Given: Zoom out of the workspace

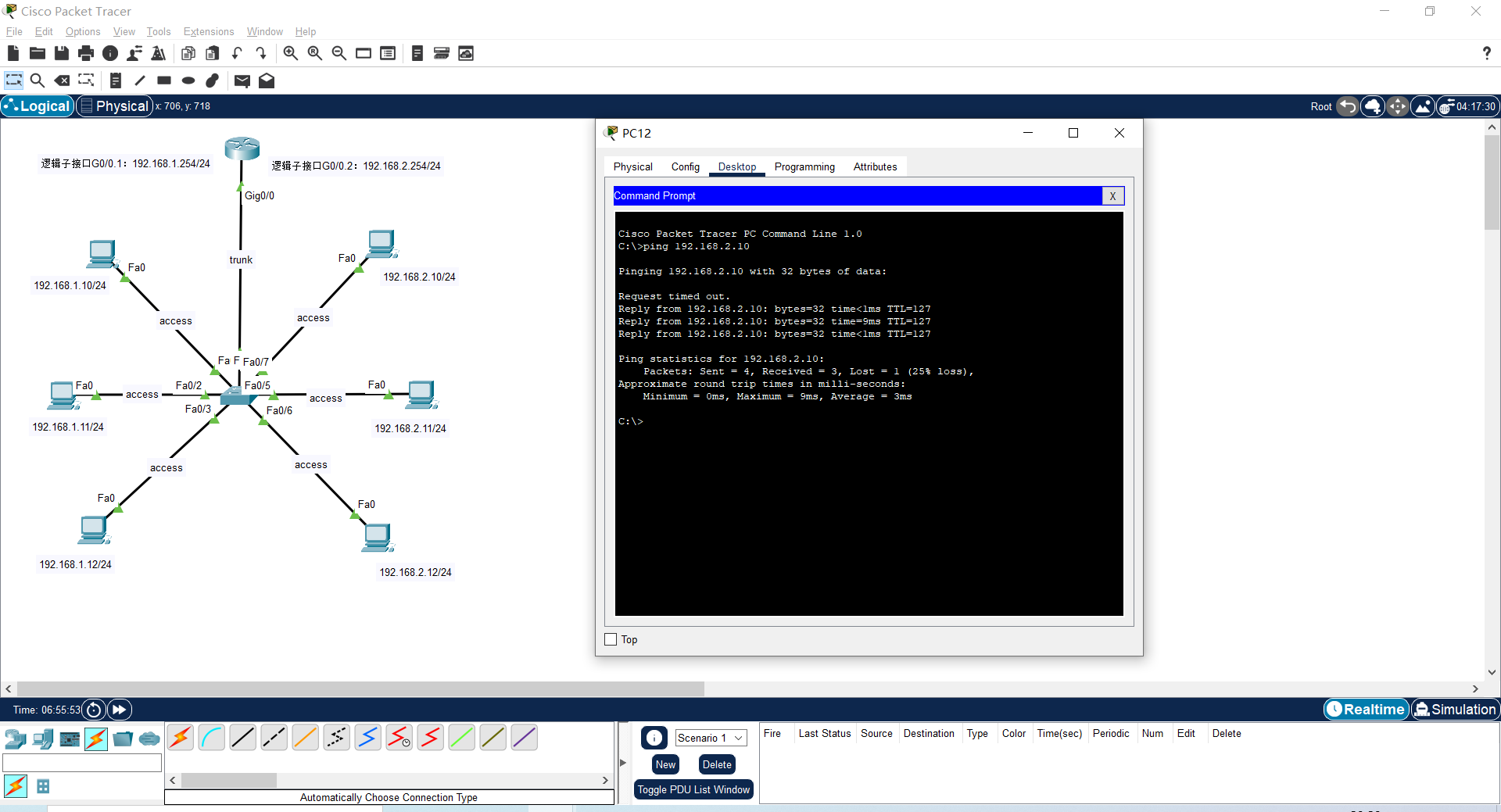Looking at the screenshot, I should click(339, 53).
